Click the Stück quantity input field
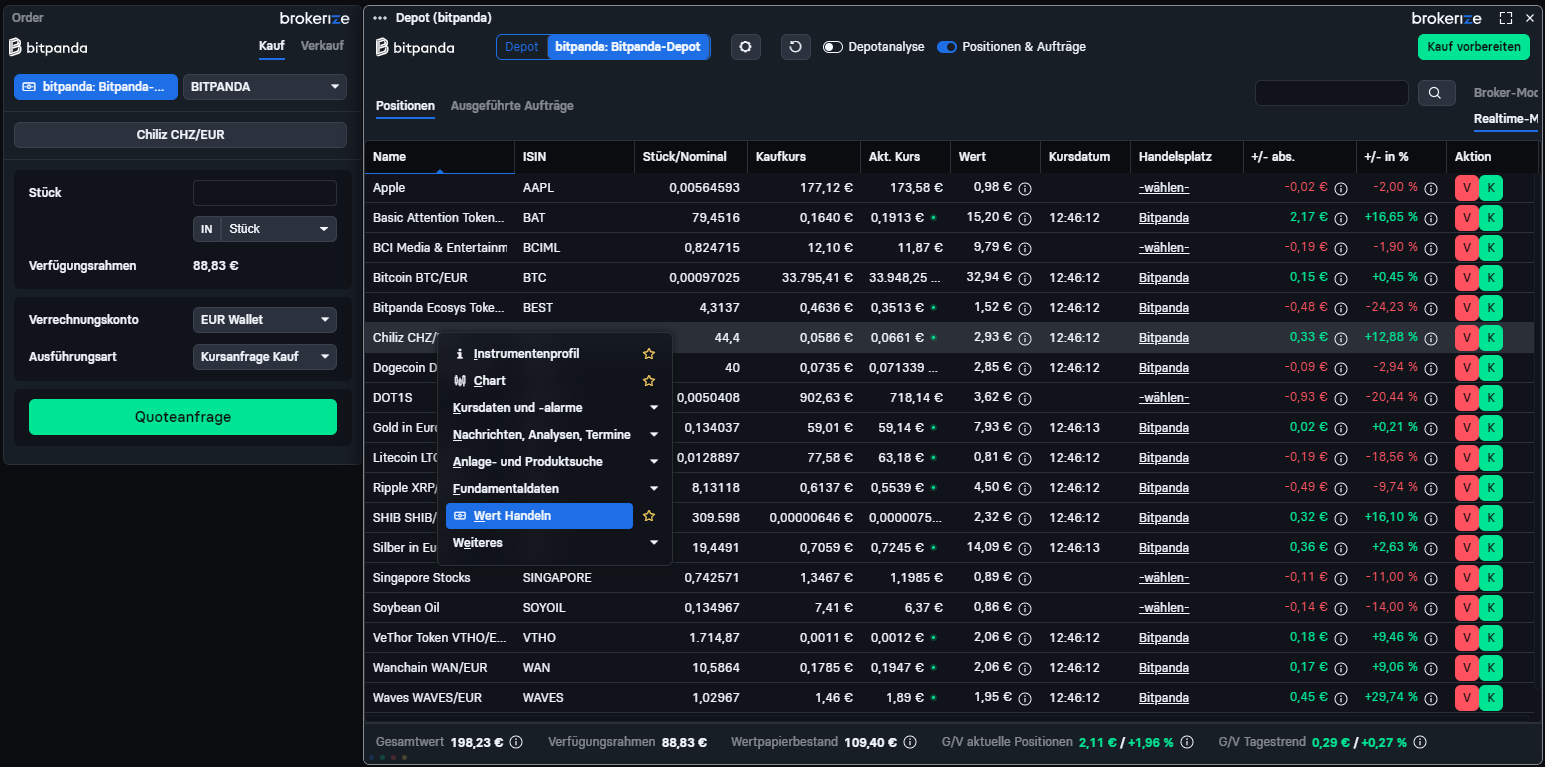1545x767 pixels. pyautogui.click(x=265, y=193)
